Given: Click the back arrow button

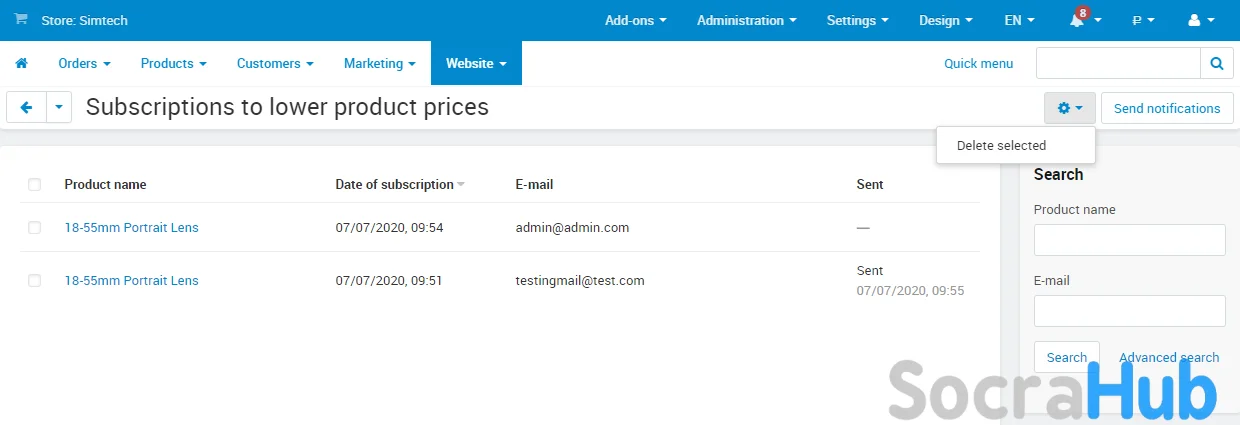Looking at the screenshot, I should [26, 108].
